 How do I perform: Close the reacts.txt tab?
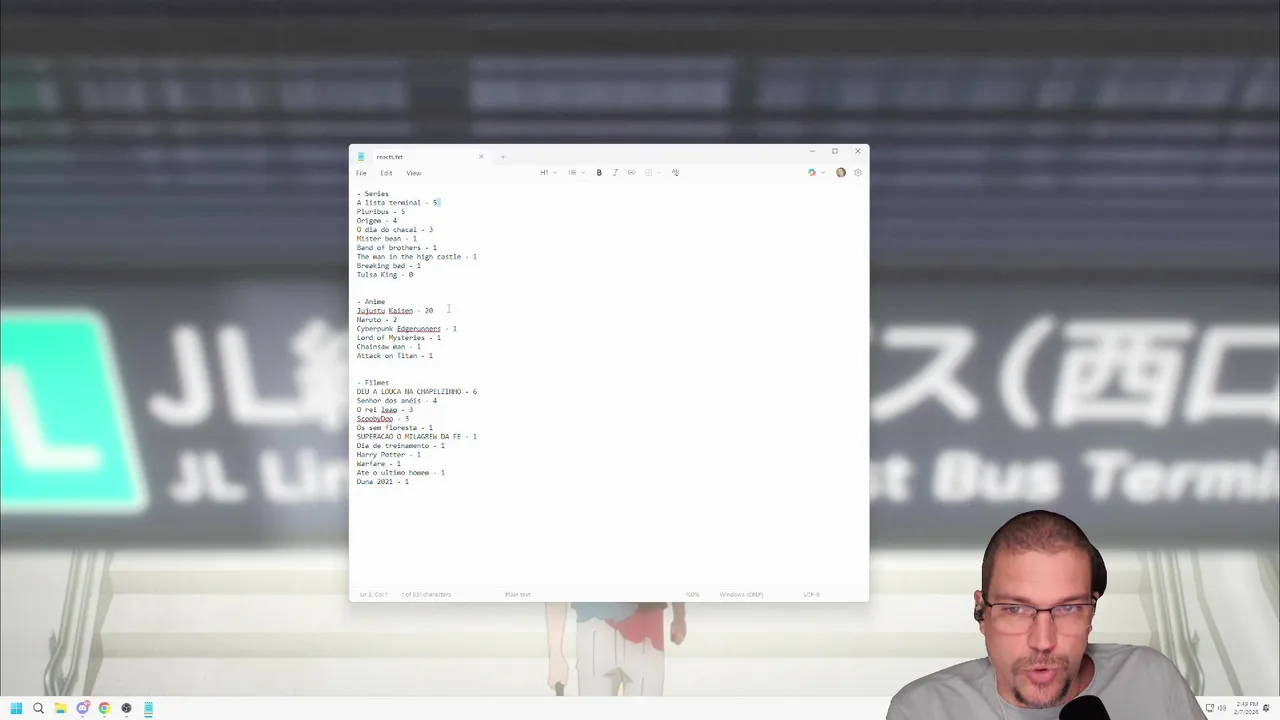[481, 156]
